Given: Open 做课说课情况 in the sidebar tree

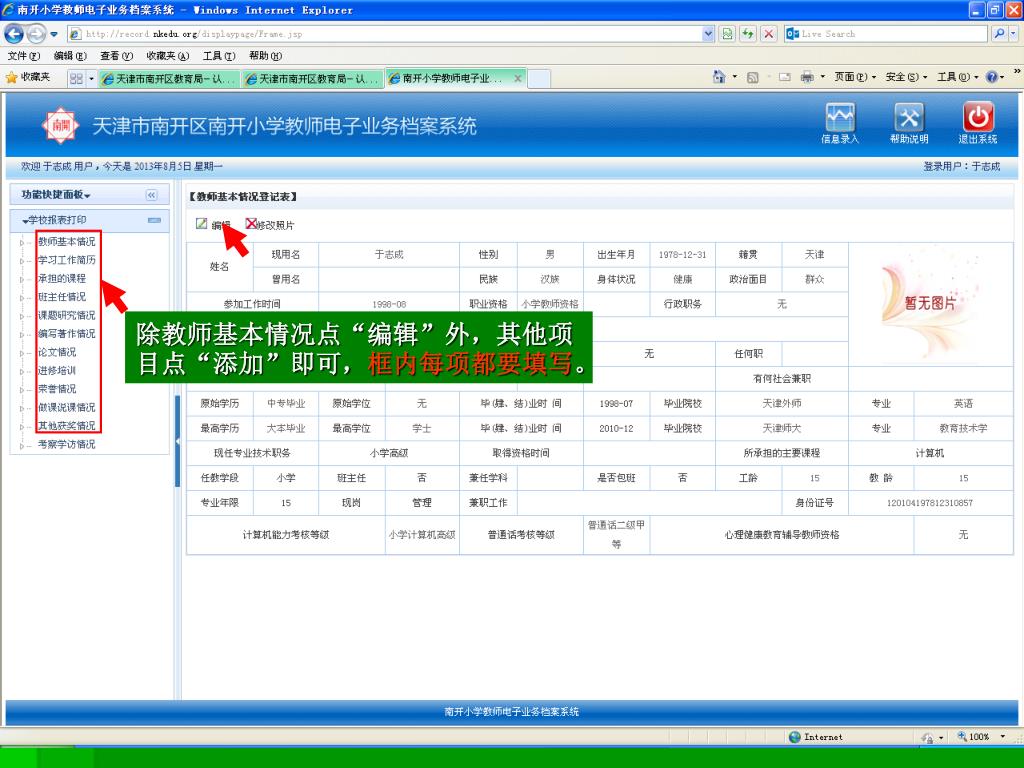Looking at the screenshot, I should [67, 407].
